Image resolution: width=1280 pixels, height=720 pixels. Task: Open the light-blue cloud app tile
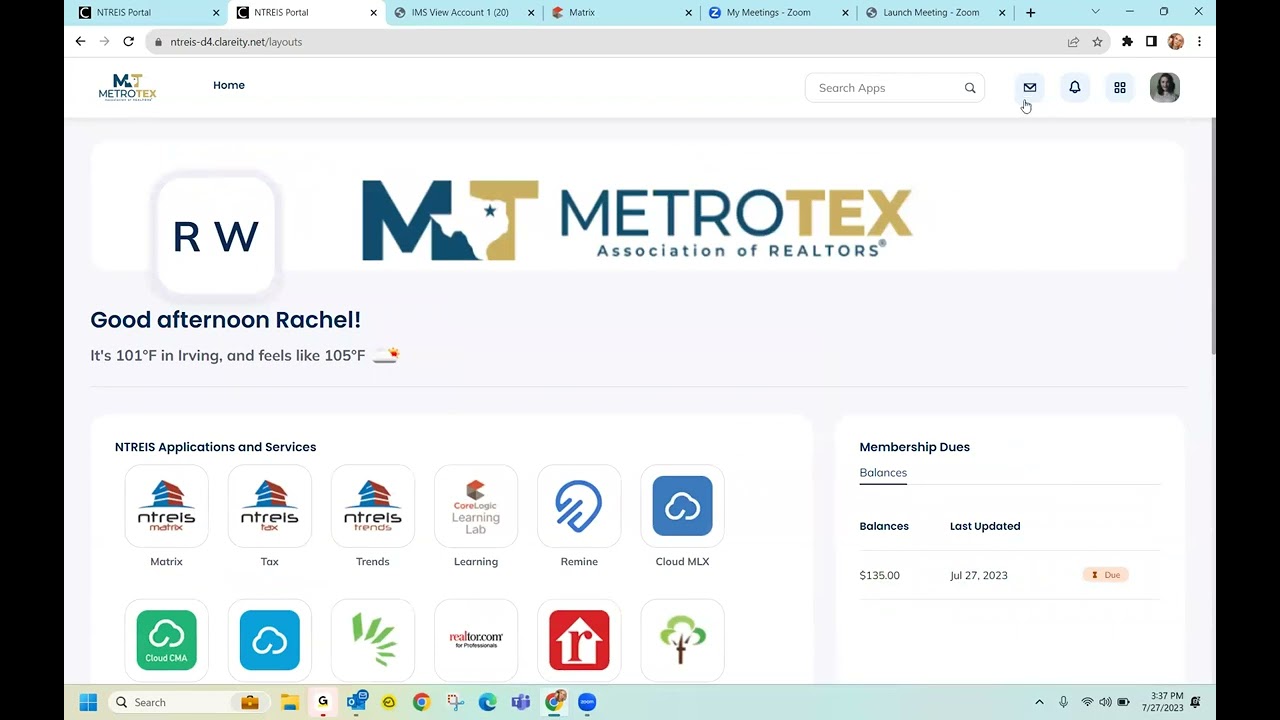pyautogui.click(x=269, y=640)
